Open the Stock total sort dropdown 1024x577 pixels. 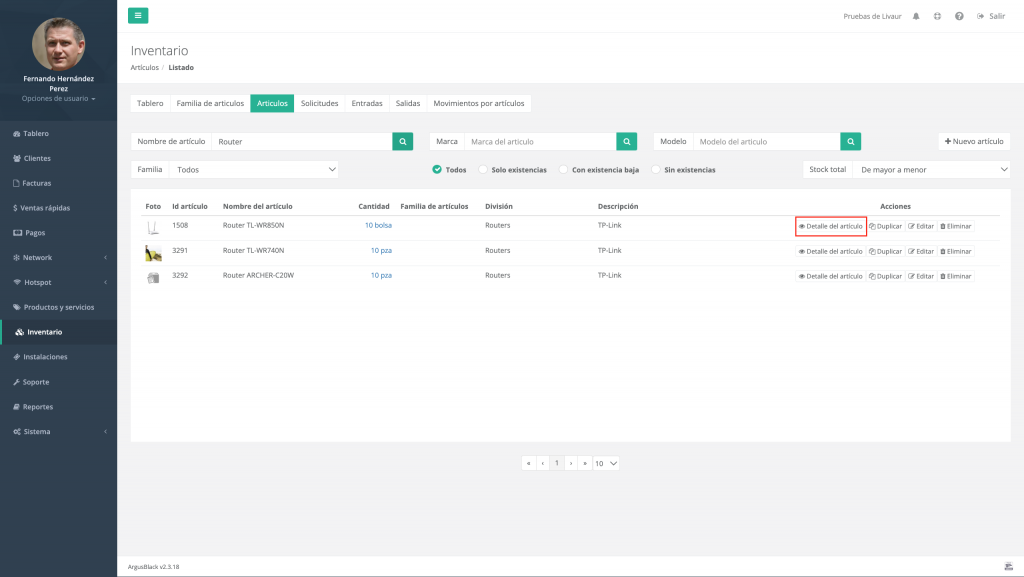tap(932, 170)
